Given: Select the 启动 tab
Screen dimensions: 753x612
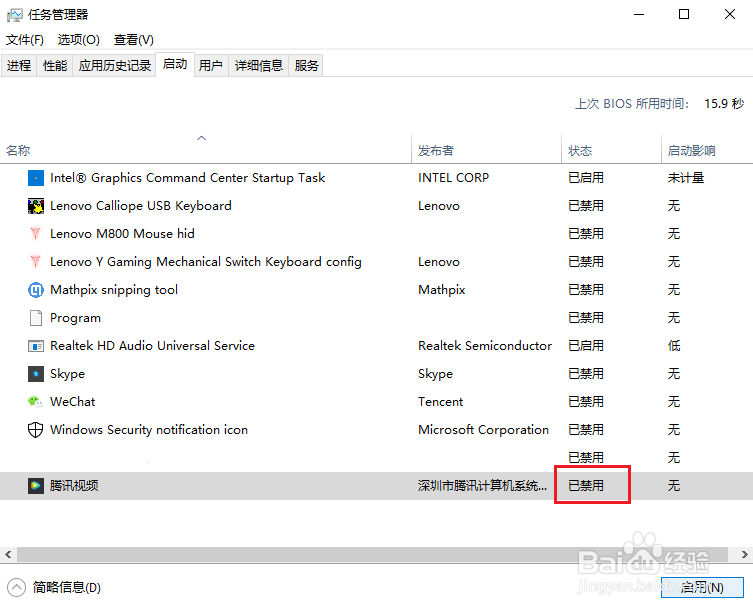Looking at the screenshot, I should [x=175, y=64].
